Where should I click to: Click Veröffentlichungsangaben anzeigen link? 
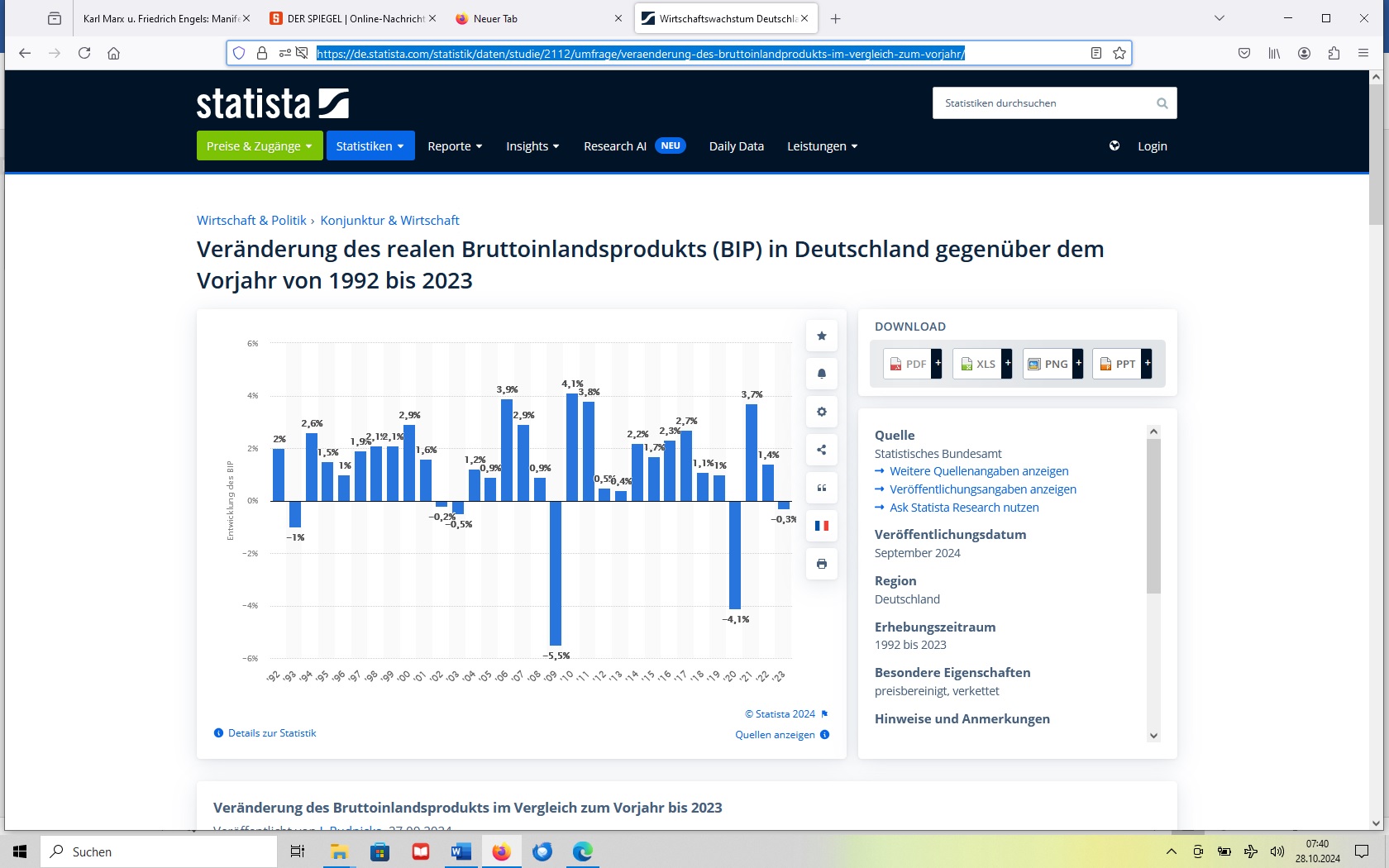coord(983,489)
